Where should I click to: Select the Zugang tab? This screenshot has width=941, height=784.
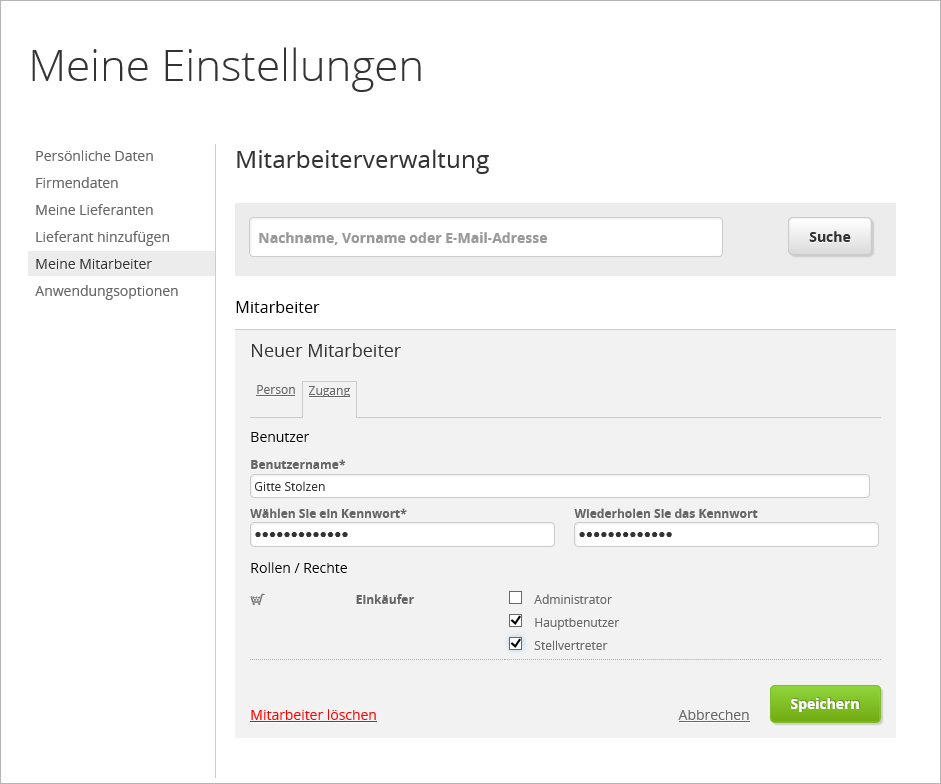(x=329, y=391)
